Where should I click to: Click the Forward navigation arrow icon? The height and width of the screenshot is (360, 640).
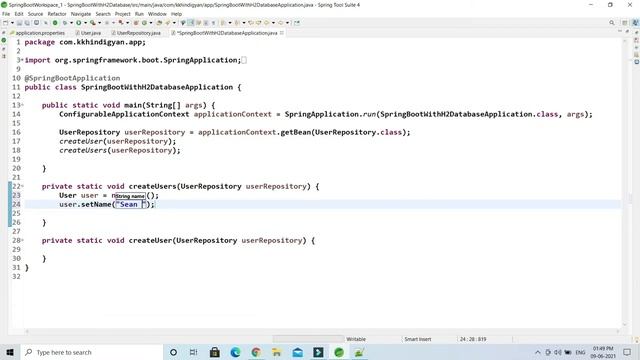281,23
